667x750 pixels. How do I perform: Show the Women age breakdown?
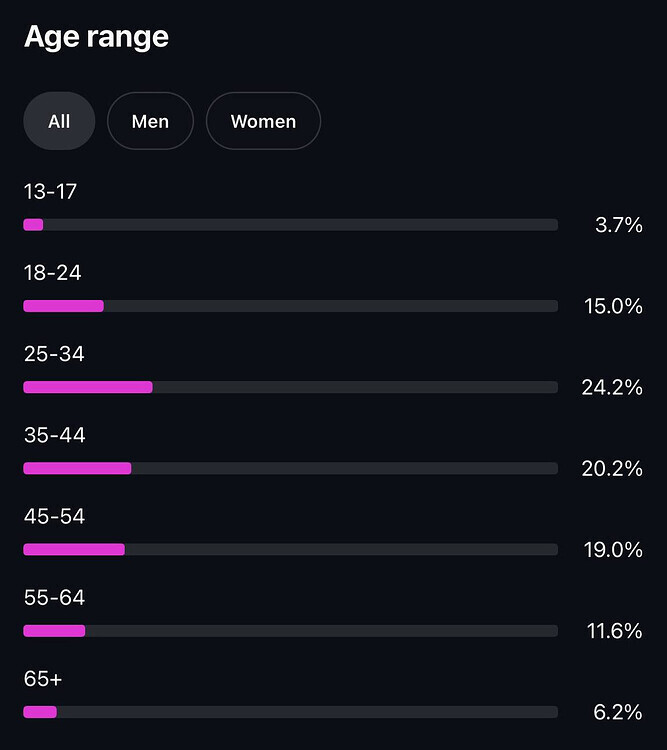click(x=263, y=121)
